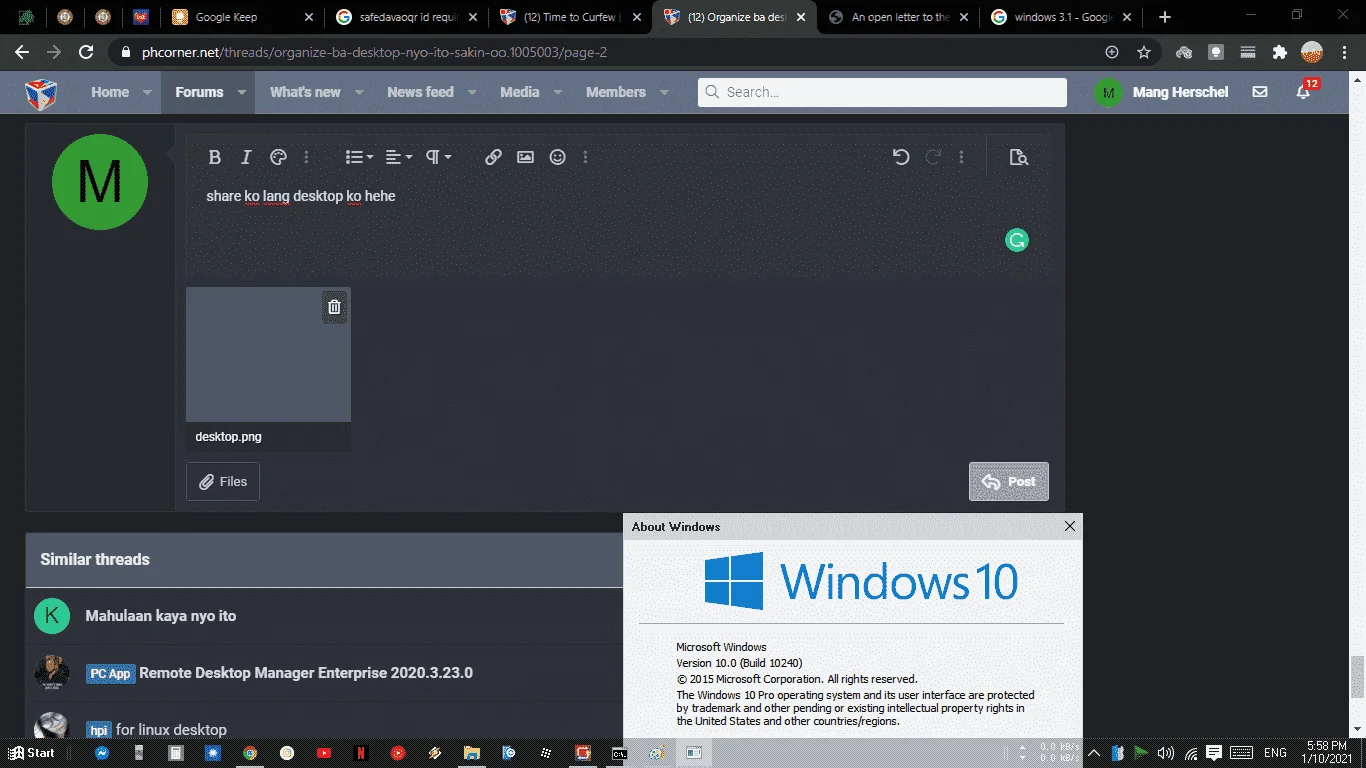Open the Mang Herschel account menu
Screen dimensions: 1366x768
tap(1161, 92)
